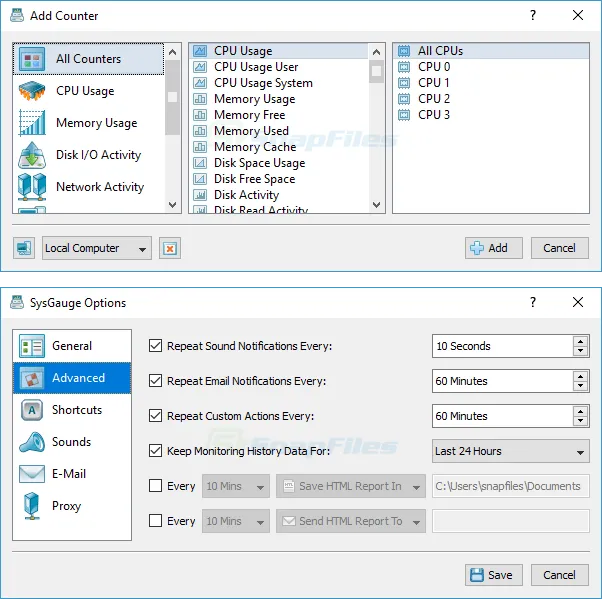Screen dimensions: 602x600
Task: Click the Send HTML Report address field
Action: [511, 521]
